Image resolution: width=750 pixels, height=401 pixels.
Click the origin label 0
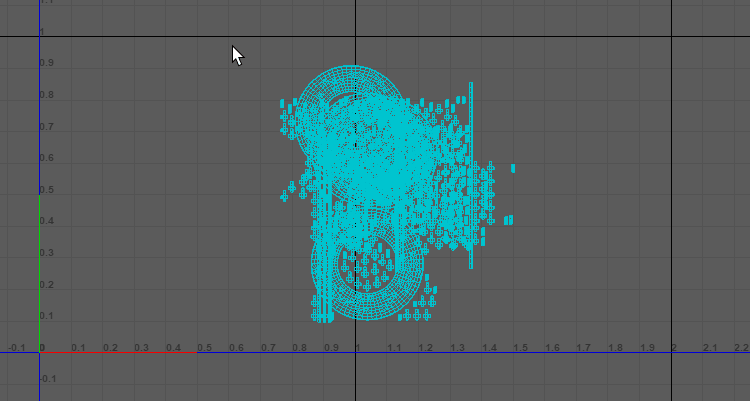pos(43,348)
